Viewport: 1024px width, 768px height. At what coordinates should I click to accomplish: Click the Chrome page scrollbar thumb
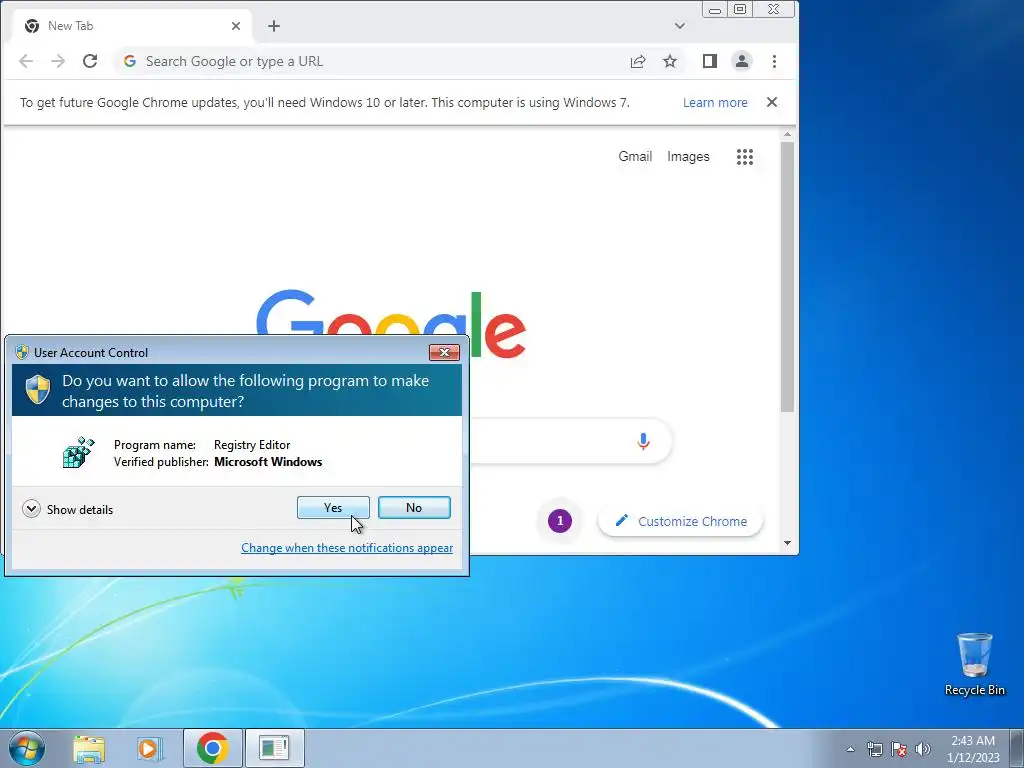788,277
